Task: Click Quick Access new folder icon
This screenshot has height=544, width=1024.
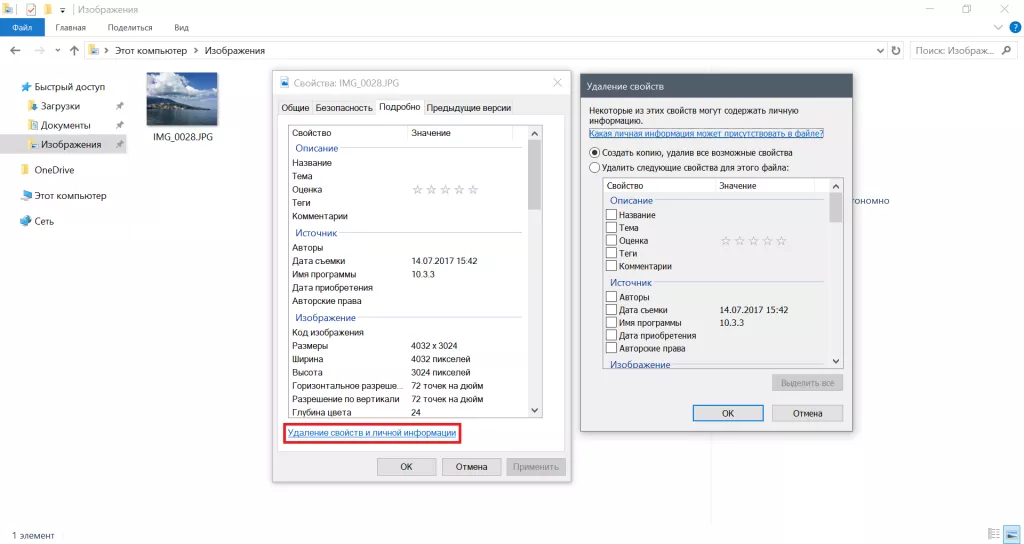Action: tap(48, 10)
